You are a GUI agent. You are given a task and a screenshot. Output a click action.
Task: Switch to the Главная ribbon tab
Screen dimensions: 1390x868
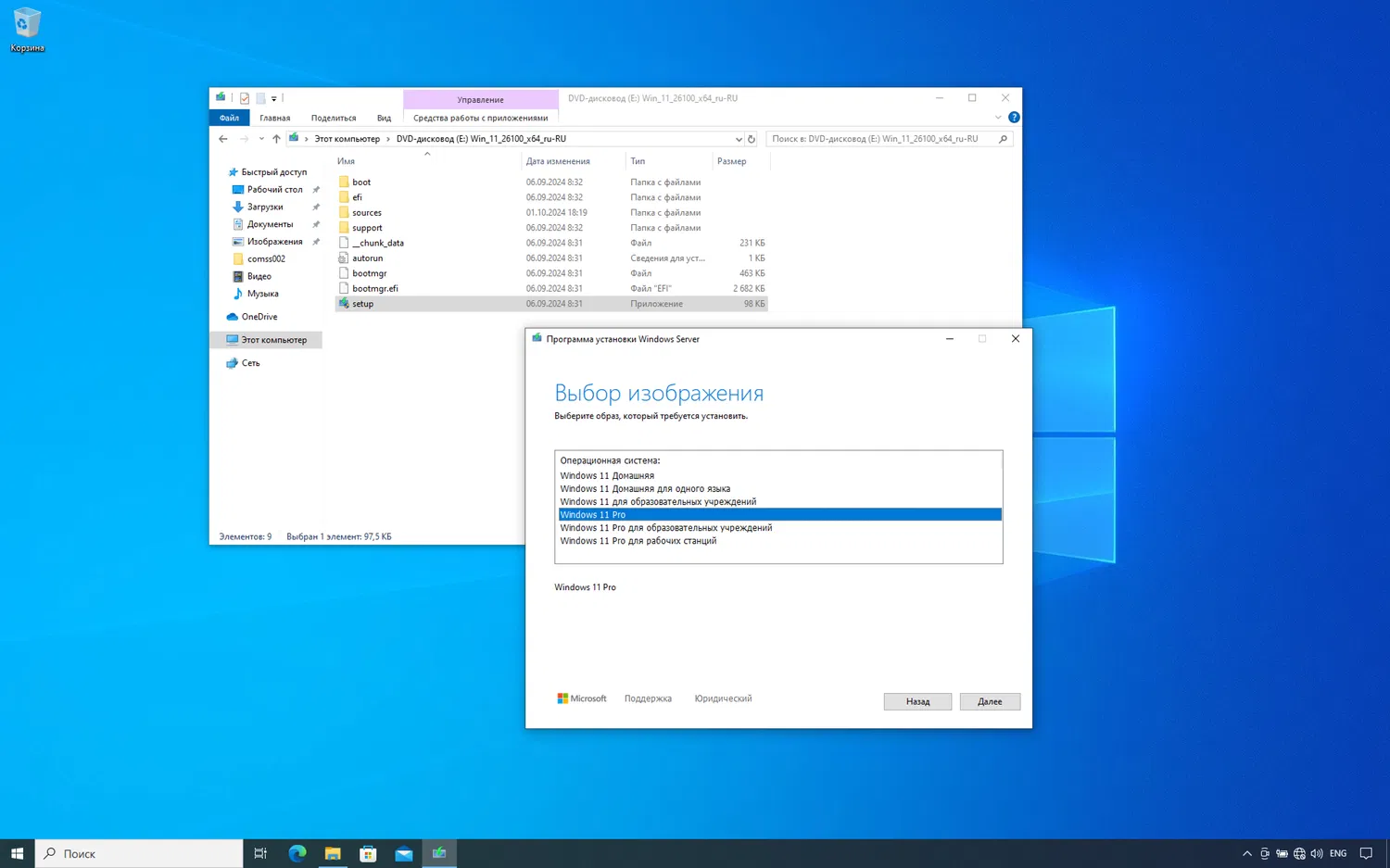click(x=274, y=118)
